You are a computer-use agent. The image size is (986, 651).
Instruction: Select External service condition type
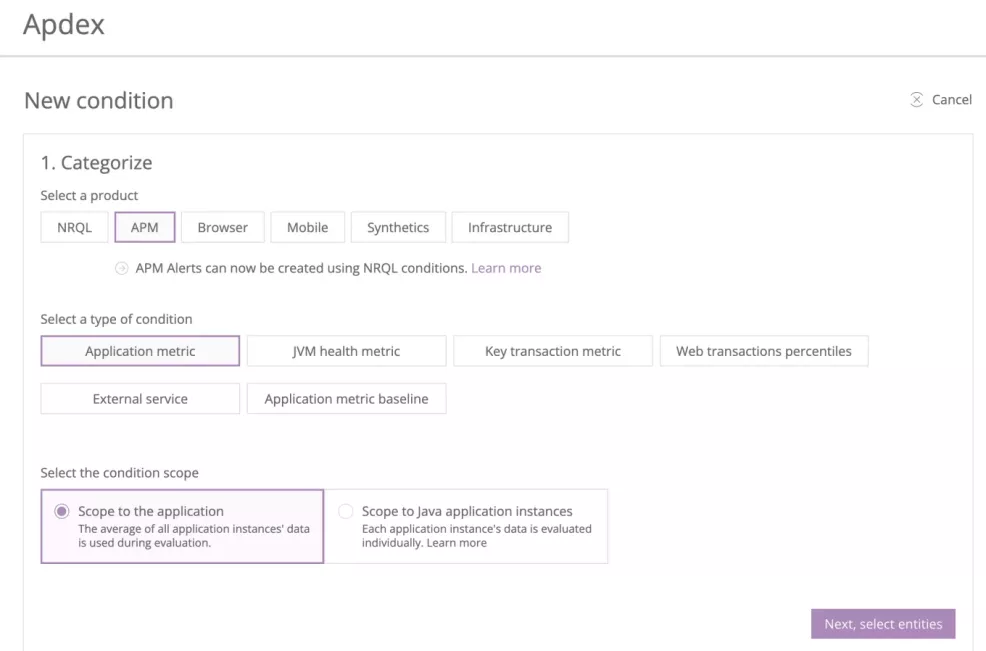point(140,399)
